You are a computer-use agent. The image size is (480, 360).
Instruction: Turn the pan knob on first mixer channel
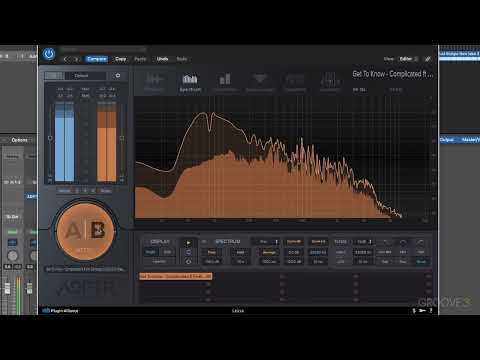pos(12,256)
